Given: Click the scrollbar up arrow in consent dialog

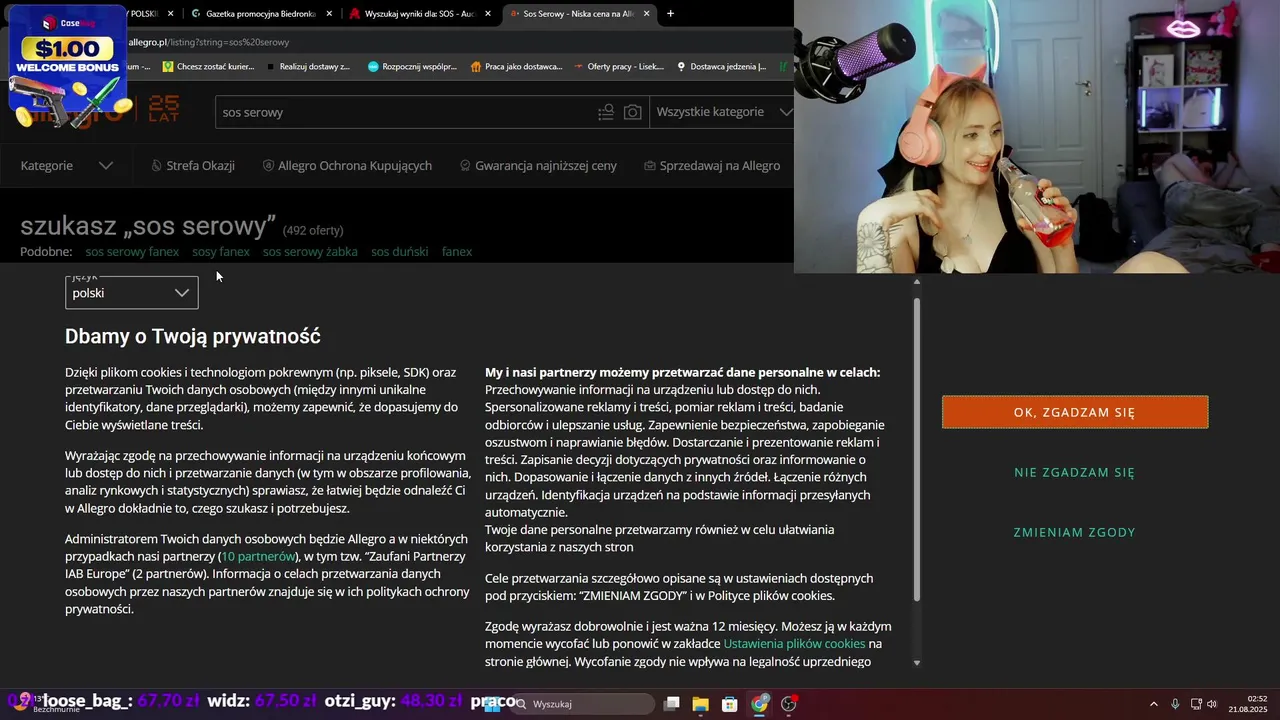Looking at the screenshot, I should pyautogui.click(x=917, y=281).
